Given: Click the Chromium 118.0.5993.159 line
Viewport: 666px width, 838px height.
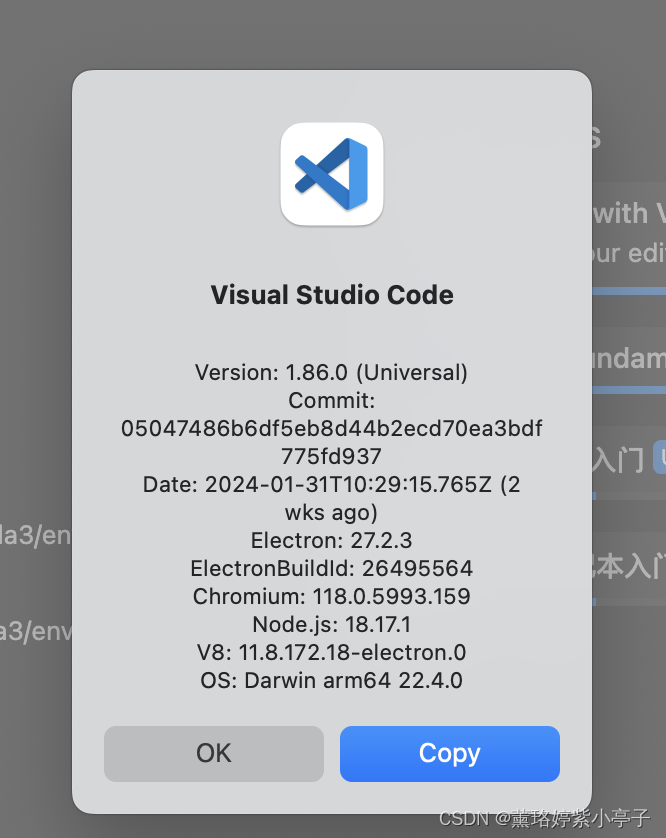Looking at the screenshot, I should pos(331,596).
